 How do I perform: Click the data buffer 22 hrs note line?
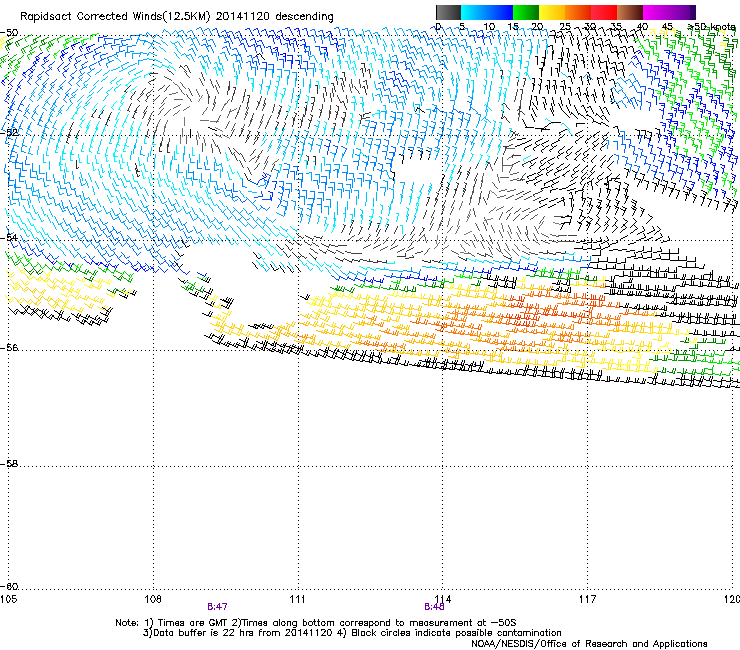[x=352, y=633]
